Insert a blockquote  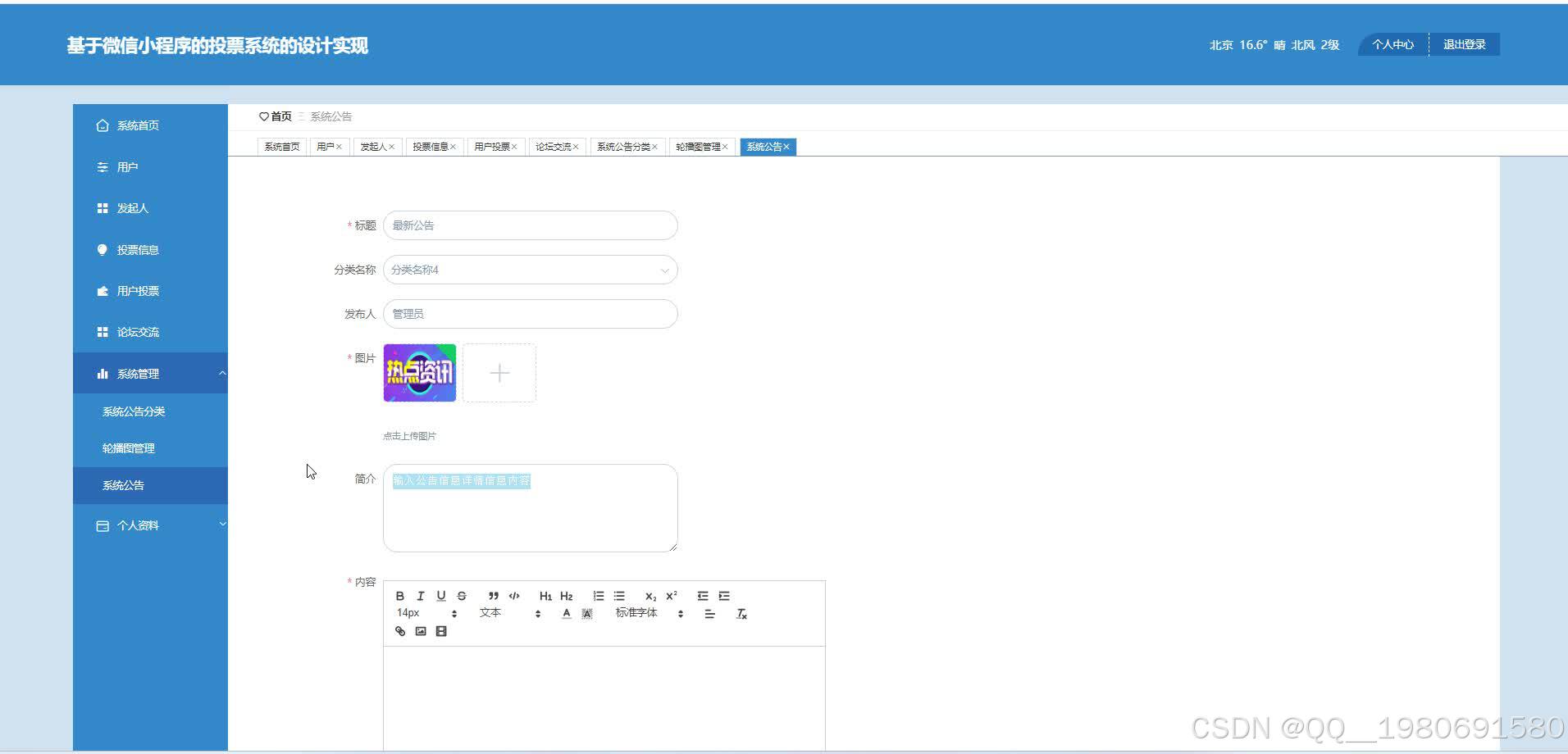pyautogui.click(x=493, y=596)
